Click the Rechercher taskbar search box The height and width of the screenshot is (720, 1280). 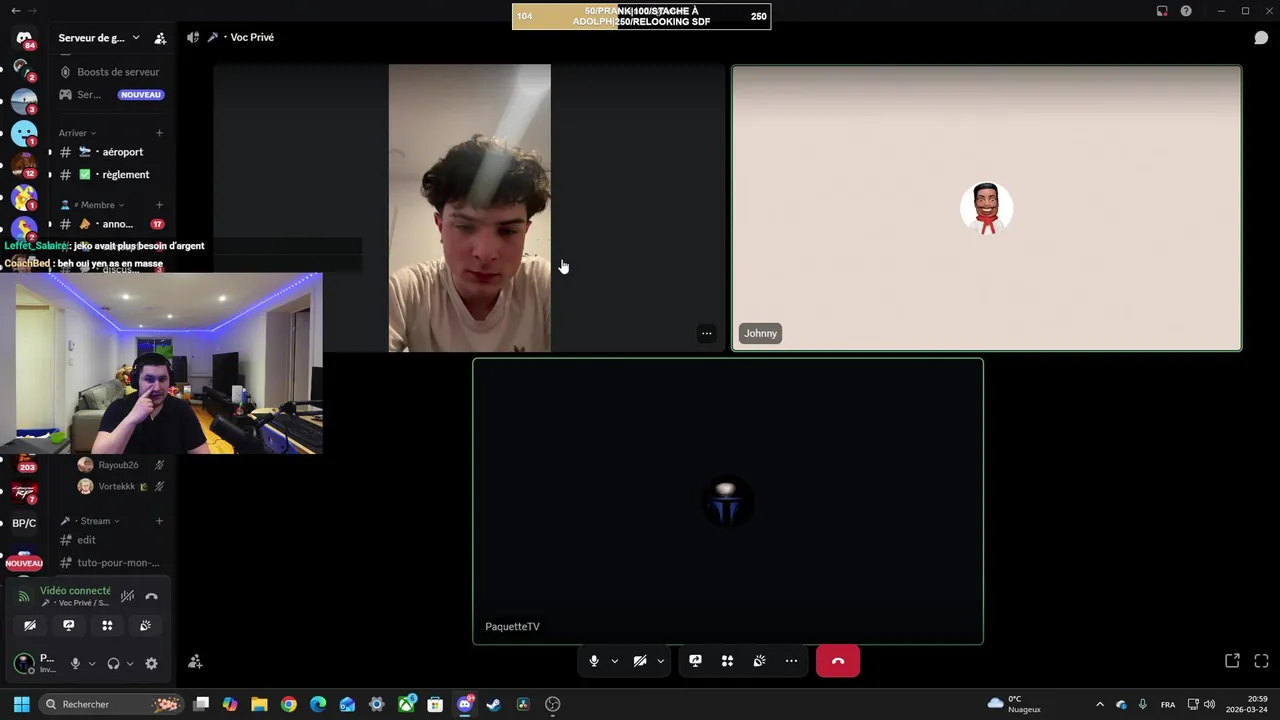110,704
